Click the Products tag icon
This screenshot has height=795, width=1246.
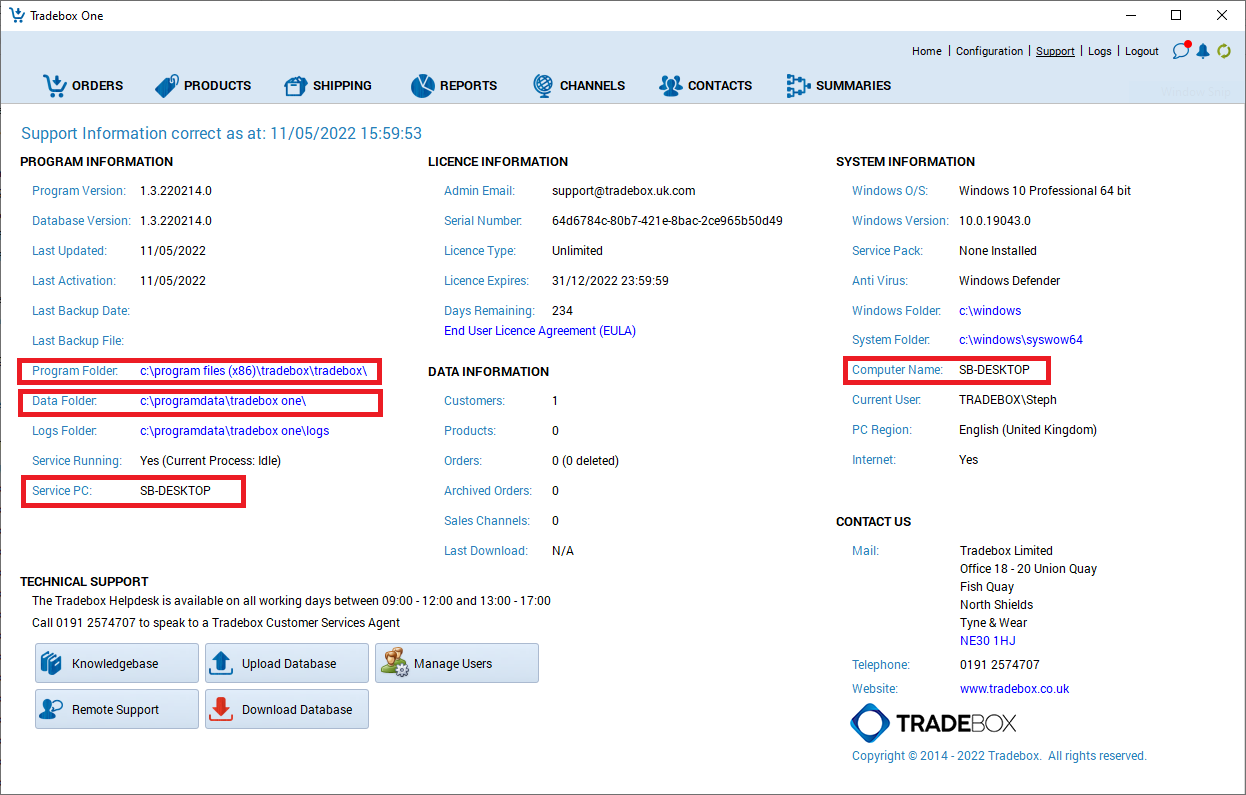[x=167, y=86]
